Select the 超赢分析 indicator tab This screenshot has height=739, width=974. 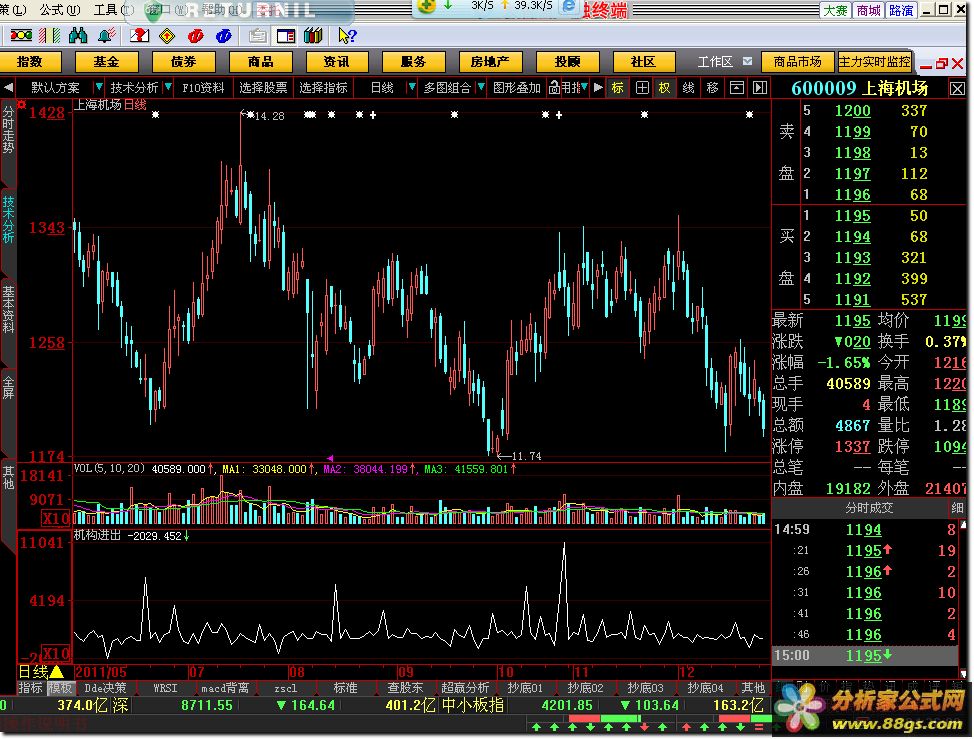pos(465,688)
